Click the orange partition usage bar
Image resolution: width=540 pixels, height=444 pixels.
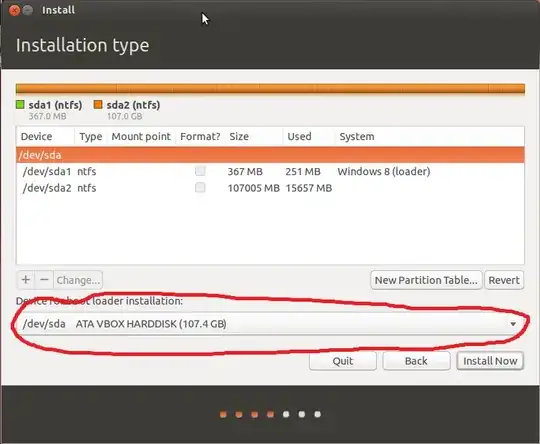(270, 89)
